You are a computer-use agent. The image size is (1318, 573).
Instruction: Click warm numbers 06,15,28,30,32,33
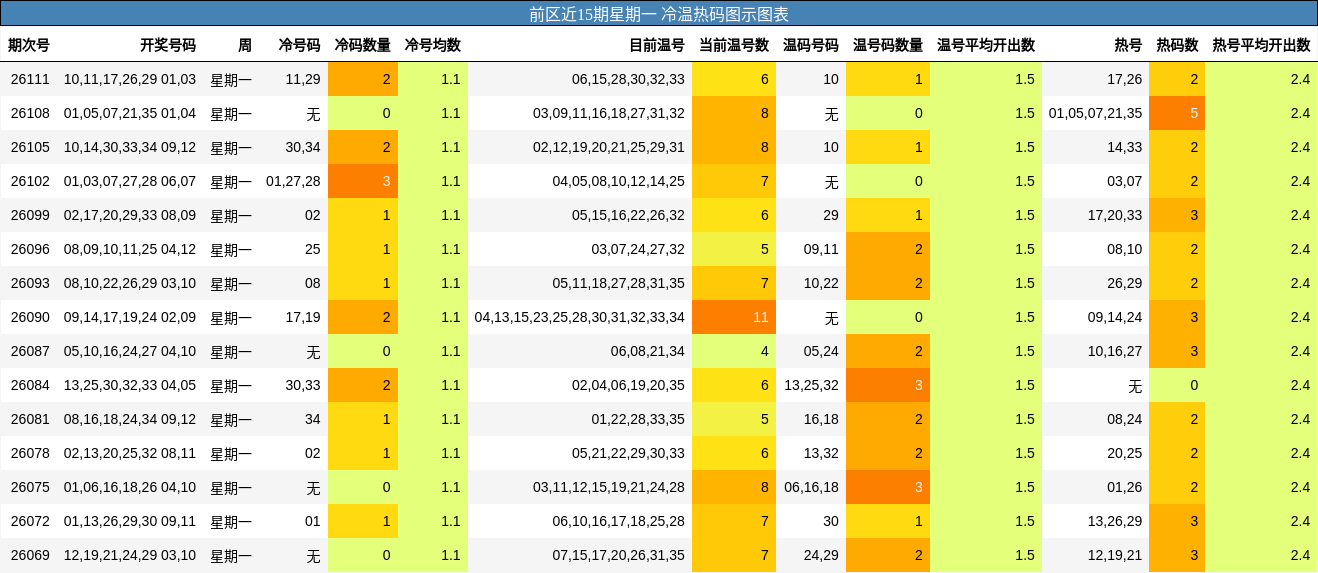point(628,79)
